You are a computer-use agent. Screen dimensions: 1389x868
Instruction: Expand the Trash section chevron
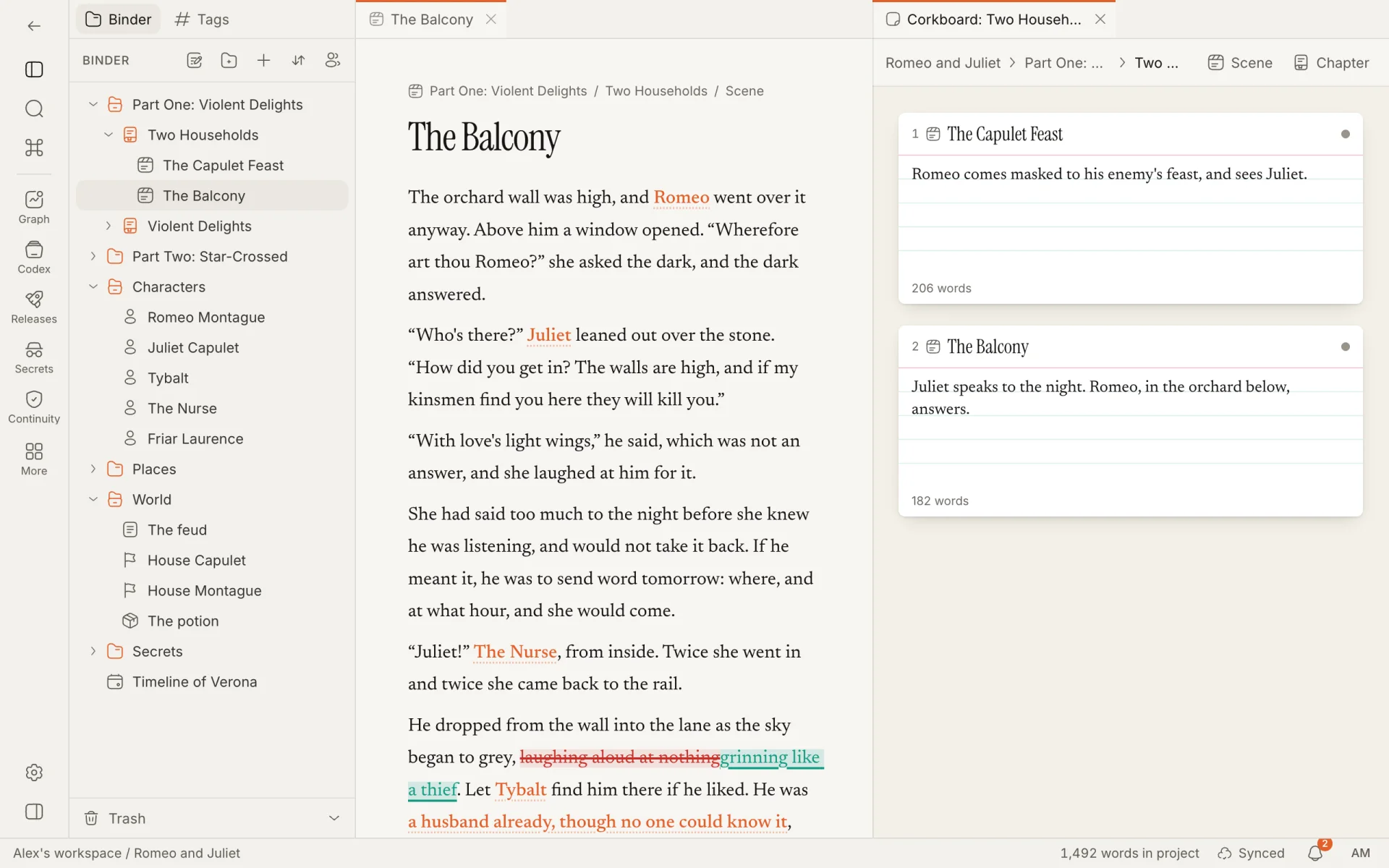click(334, 819)
